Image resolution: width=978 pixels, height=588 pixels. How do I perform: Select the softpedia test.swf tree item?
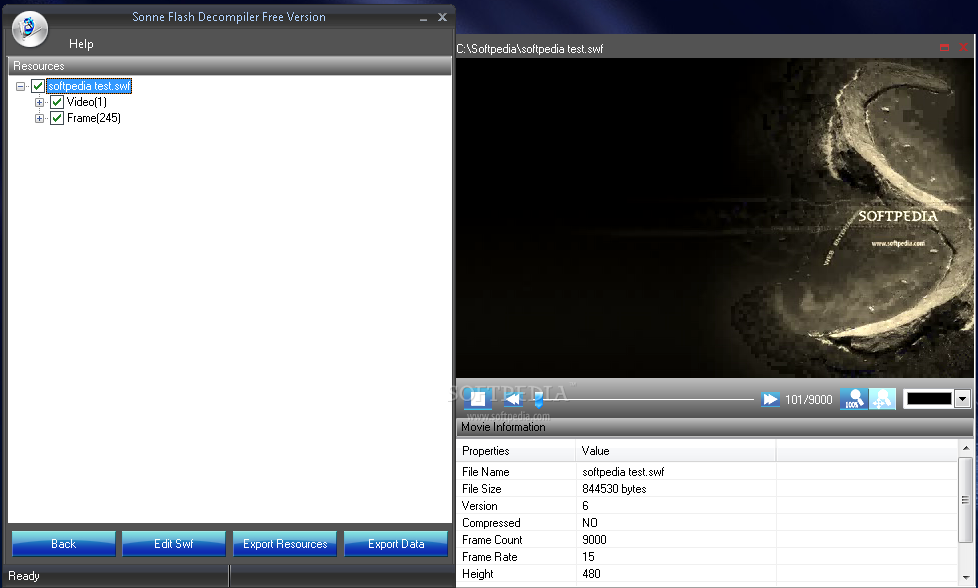coord(89,86)
